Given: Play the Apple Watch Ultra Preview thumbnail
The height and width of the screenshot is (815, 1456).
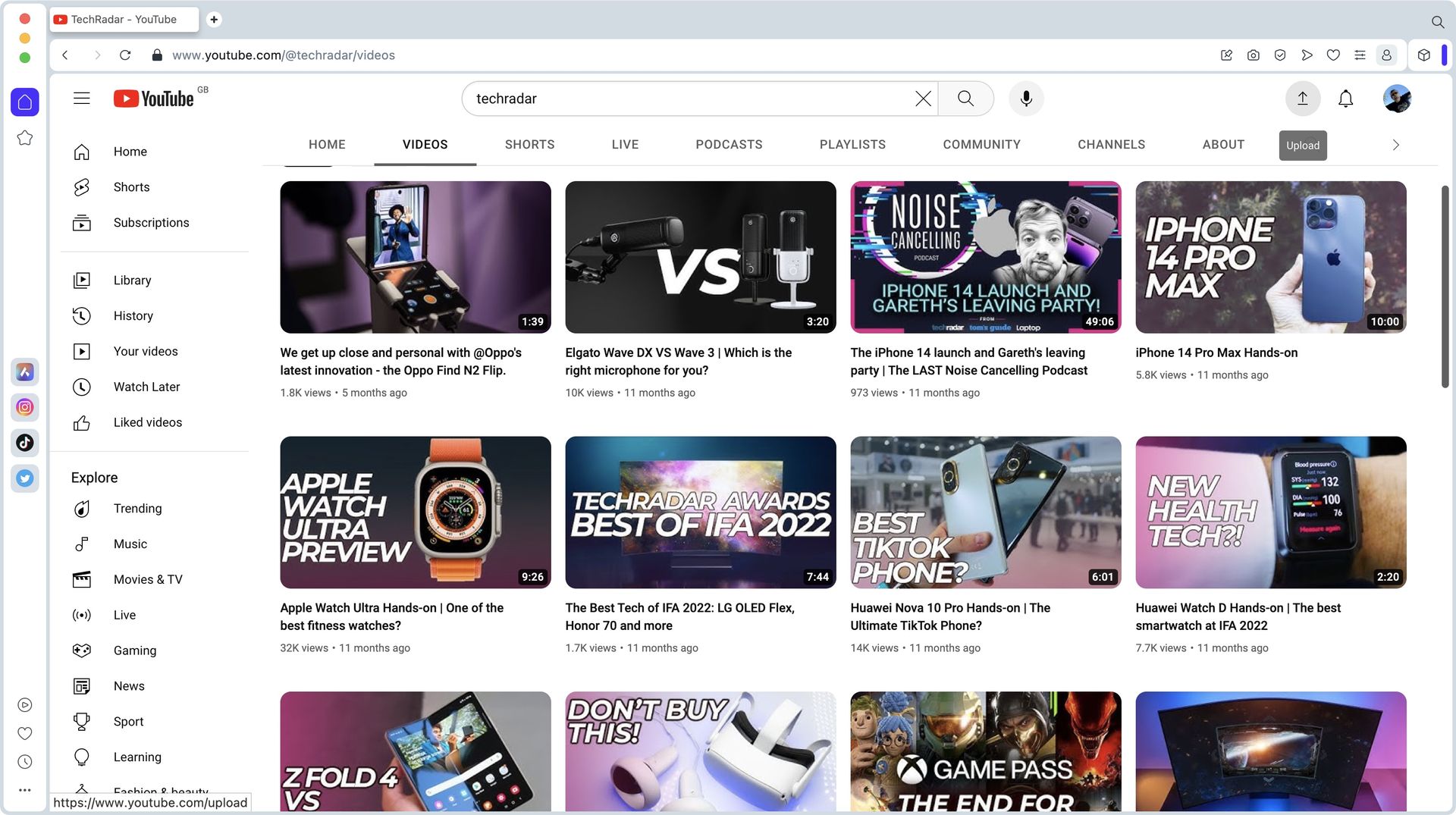Looking at the screenshot, I should pyautogui.click(x=416, y=512).
